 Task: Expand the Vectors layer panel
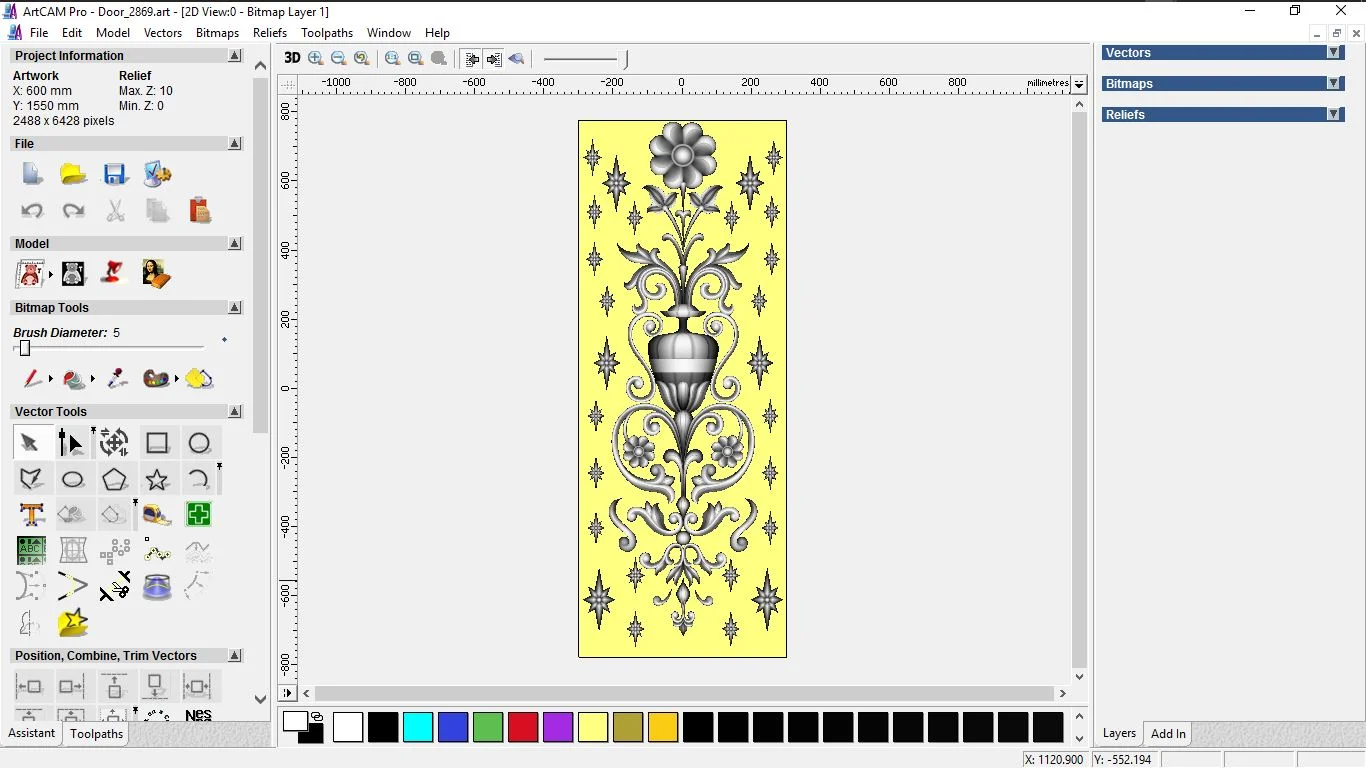click(1333, 53)
